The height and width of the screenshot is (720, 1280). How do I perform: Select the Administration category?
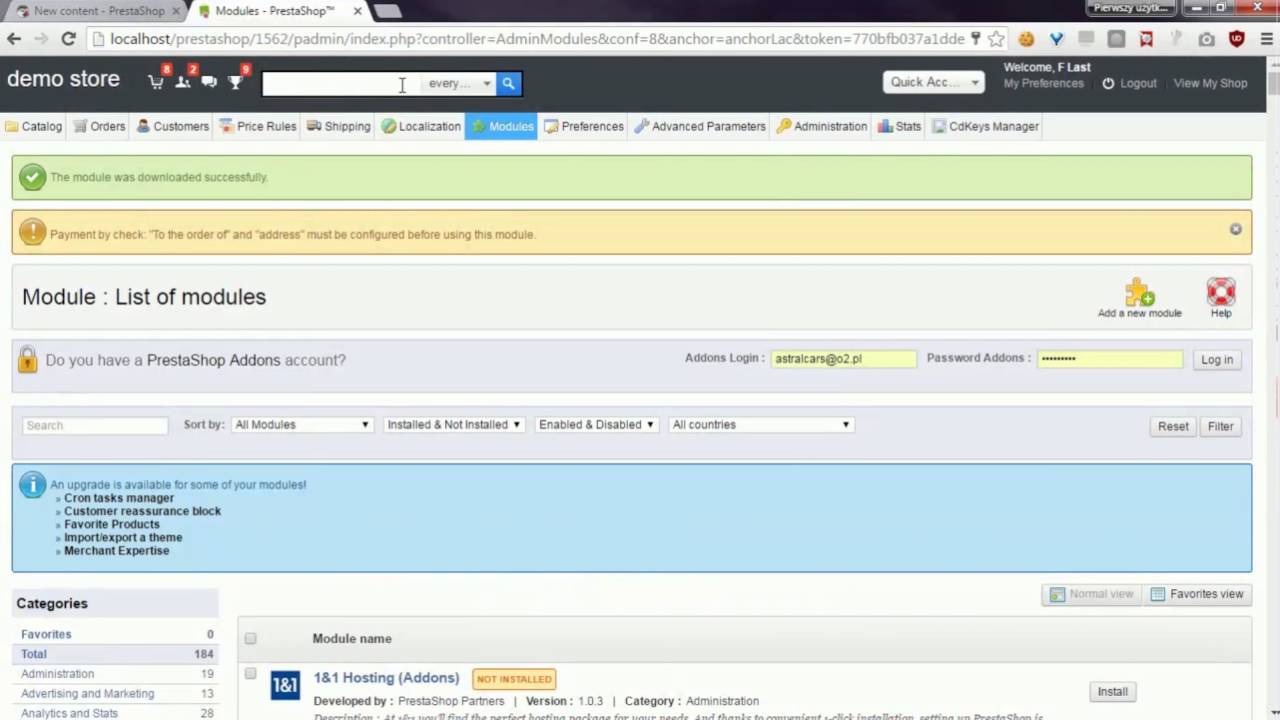(x=57, y=674)
